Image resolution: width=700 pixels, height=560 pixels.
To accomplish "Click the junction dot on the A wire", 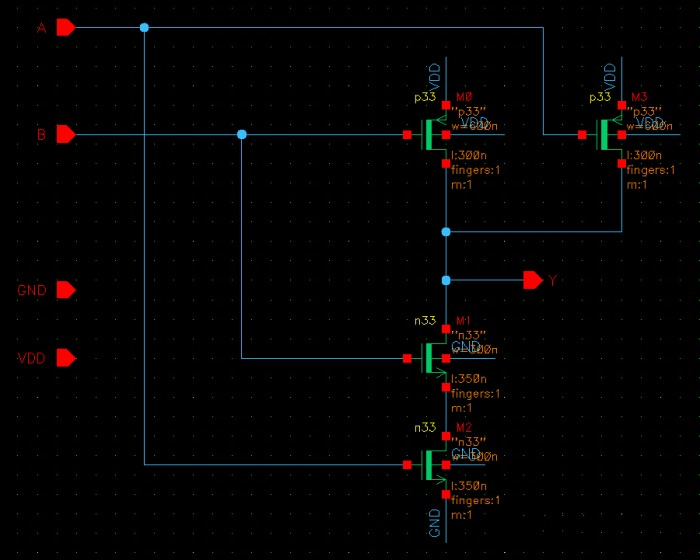I will coord(144,28).
